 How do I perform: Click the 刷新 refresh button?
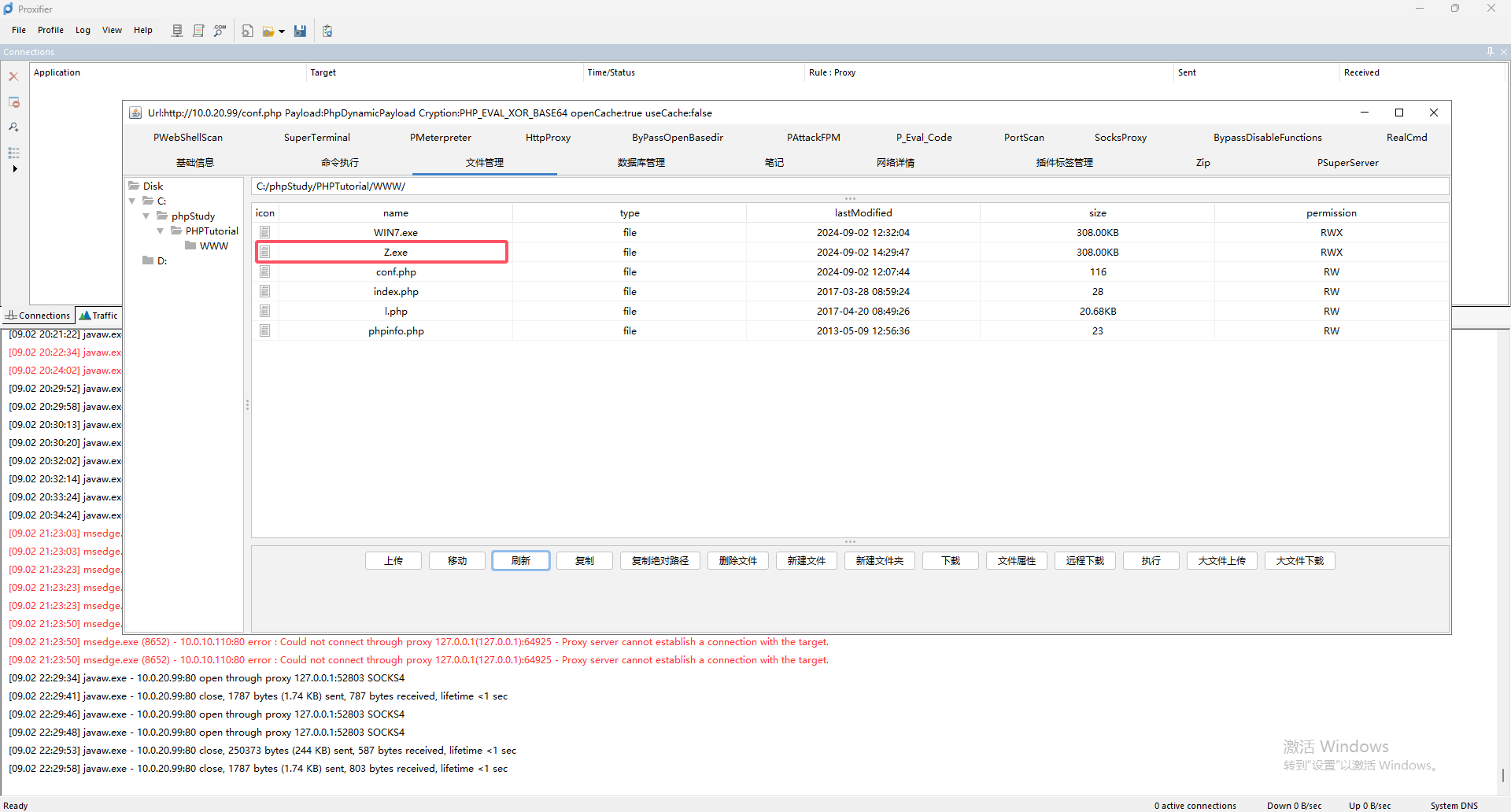tap(521, 560)
